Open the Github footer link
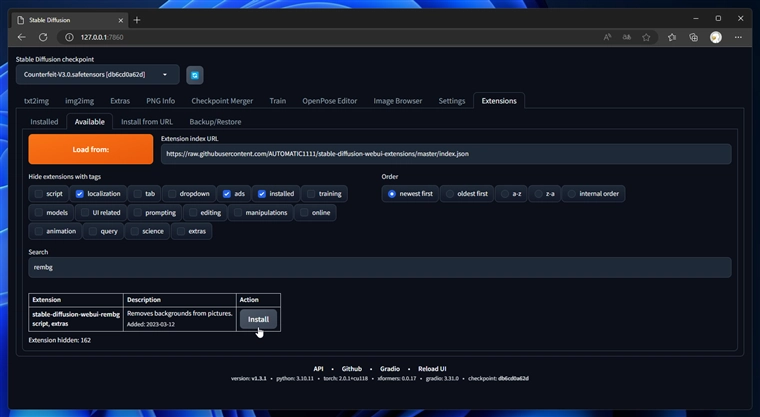This screenshot has height=417, width=760. pyautogui.click(x=351, y=369)
